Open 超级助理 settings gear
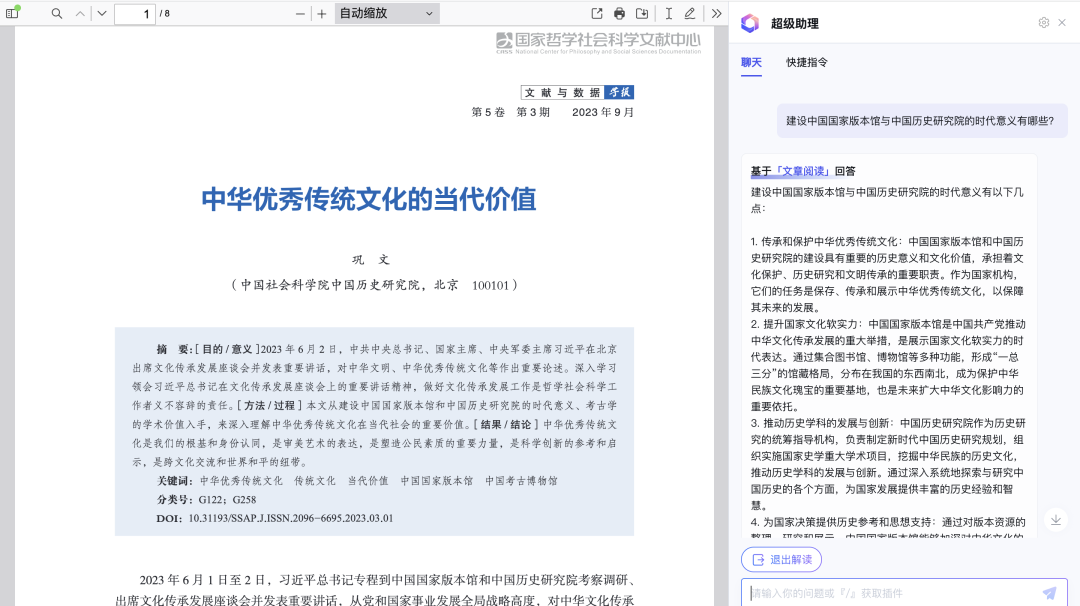Viewport: 1080px width, 606px height. pos(1043,23)
